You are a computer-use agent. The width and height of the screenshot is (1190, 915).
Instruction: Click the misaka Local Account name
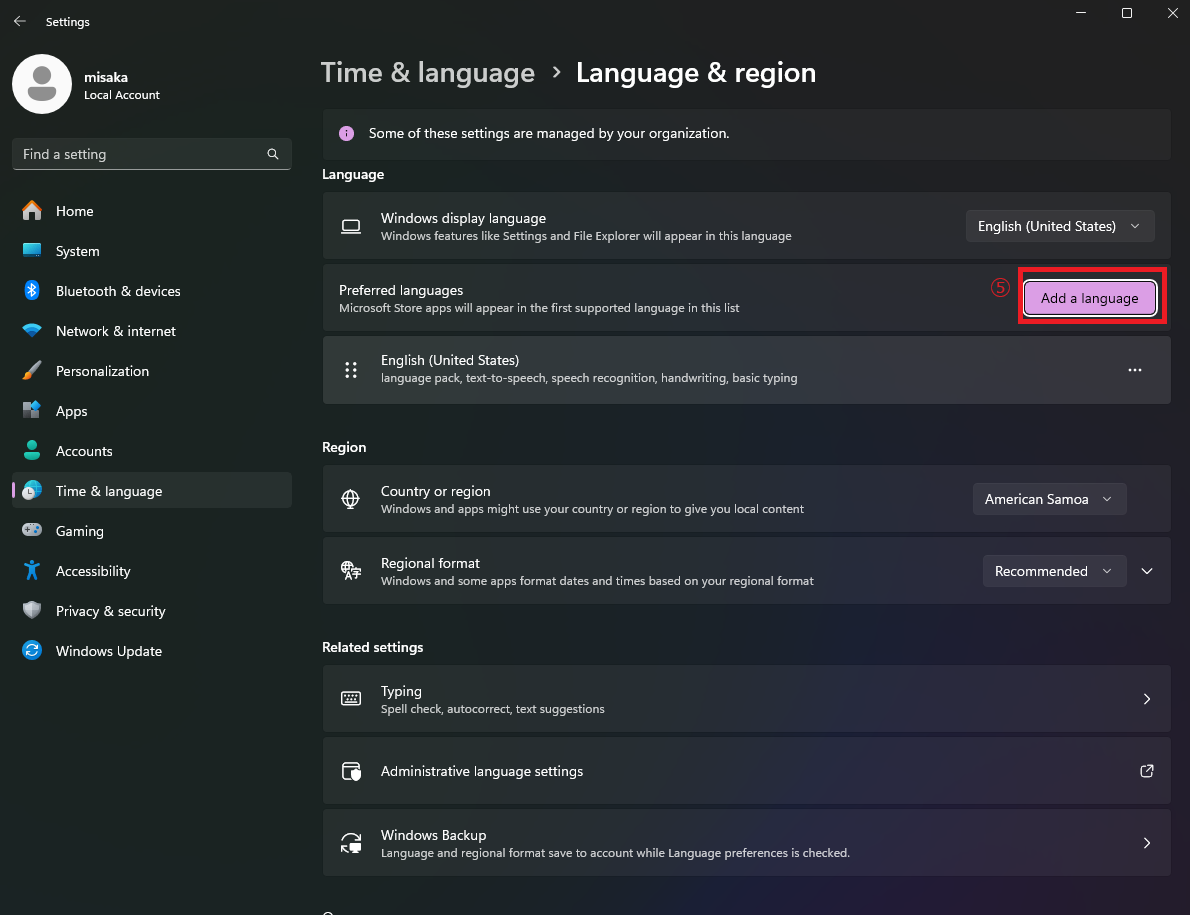coord(121,86)
